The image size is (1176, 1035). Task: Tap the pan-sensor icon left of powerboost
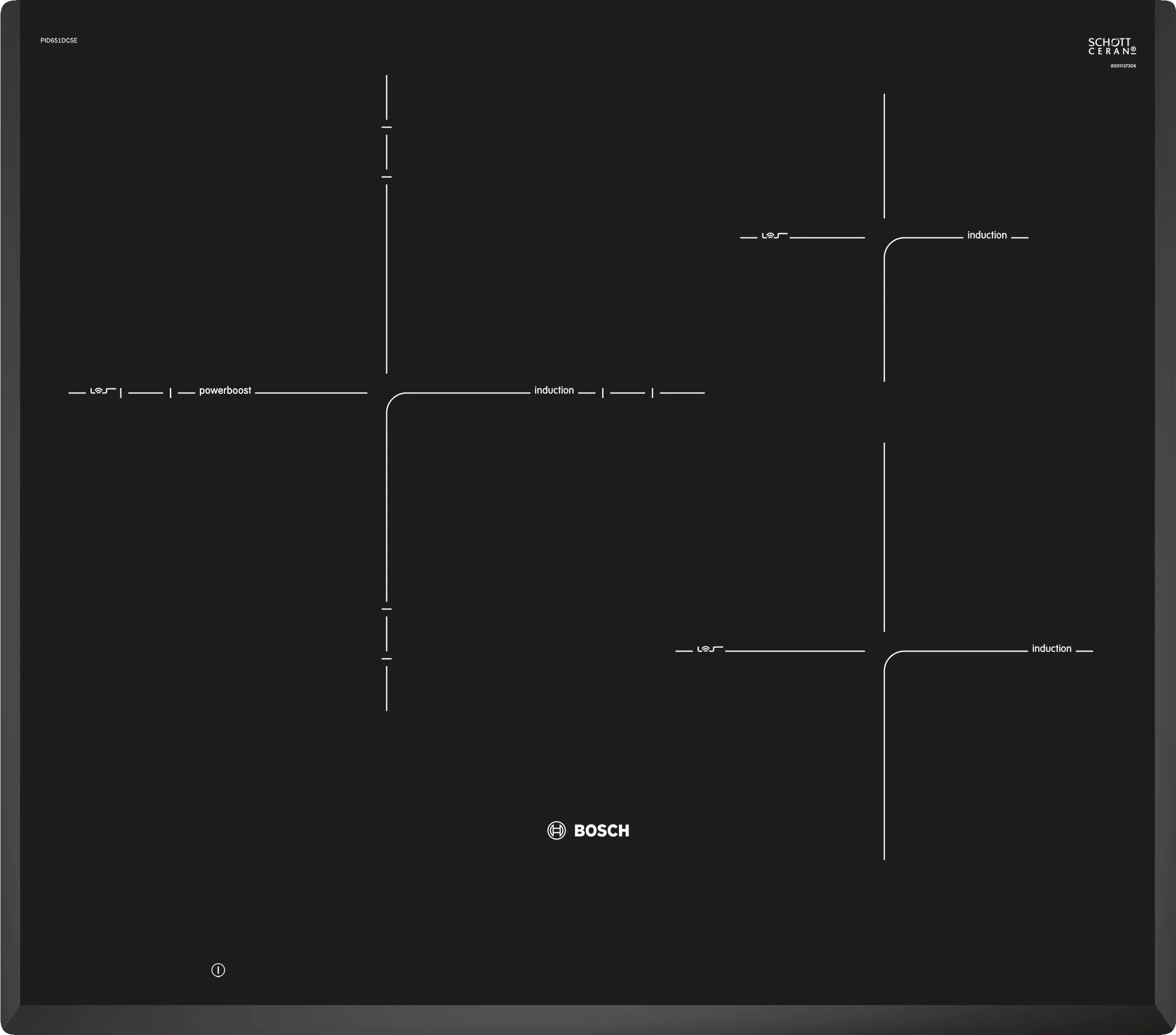102,391
